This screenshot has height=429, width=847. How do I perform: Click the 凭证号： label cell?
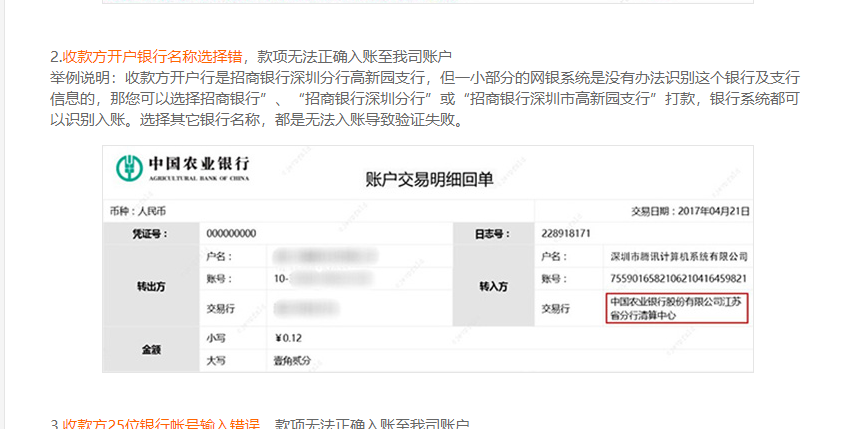pos(151,233)
